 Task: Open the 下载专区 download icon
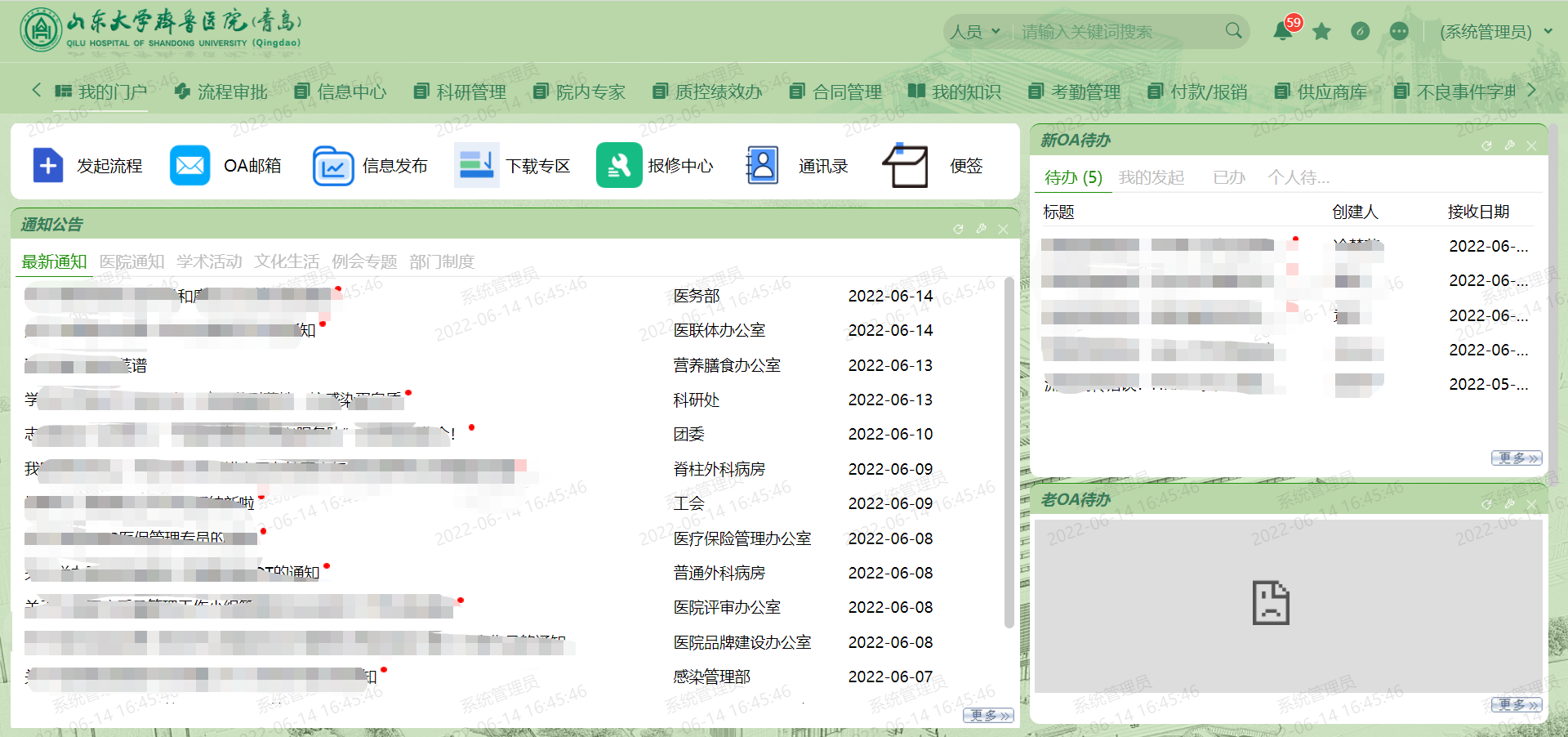pos(476,166)
